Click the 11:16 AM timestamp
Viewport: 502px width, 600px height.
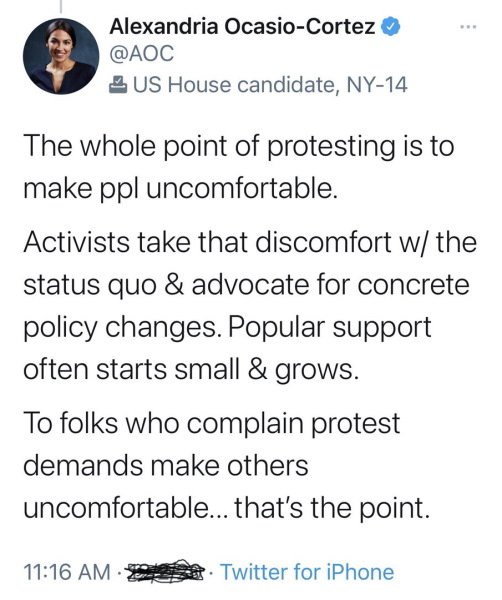[x=67, y=572]
